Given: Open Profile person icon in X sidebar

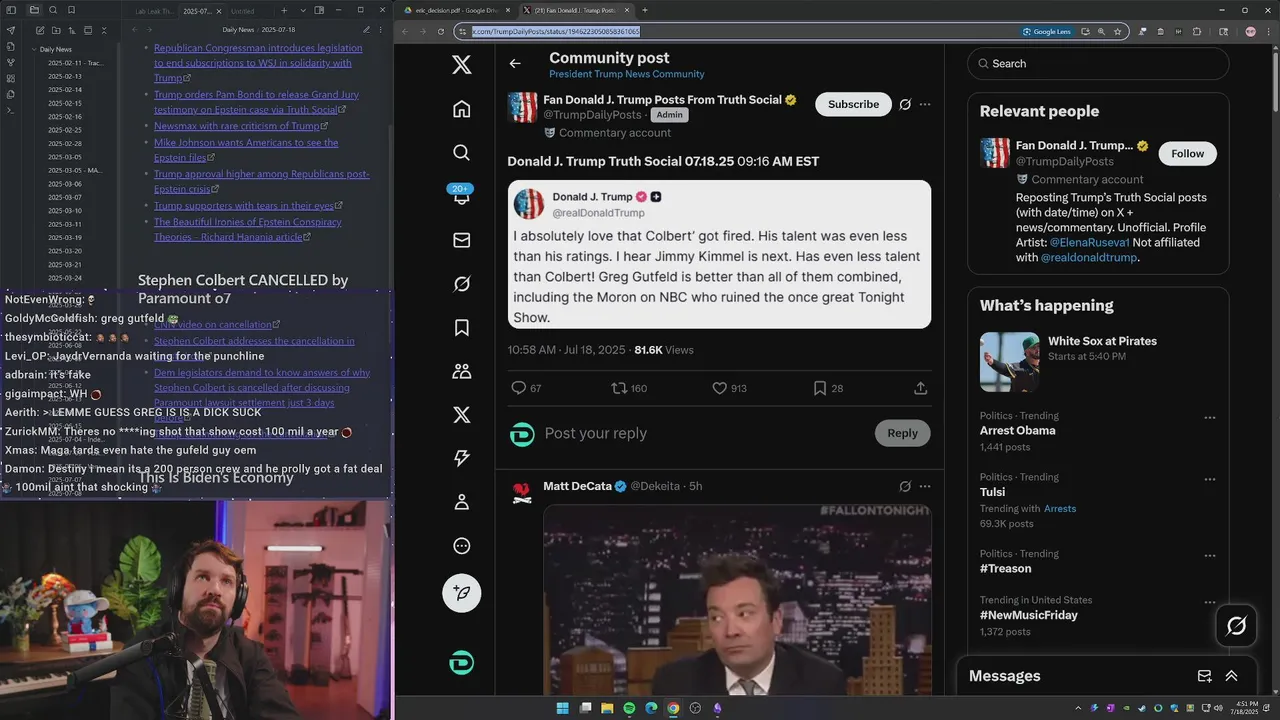Looking at the screenshot, I should (x=461, y=502).
